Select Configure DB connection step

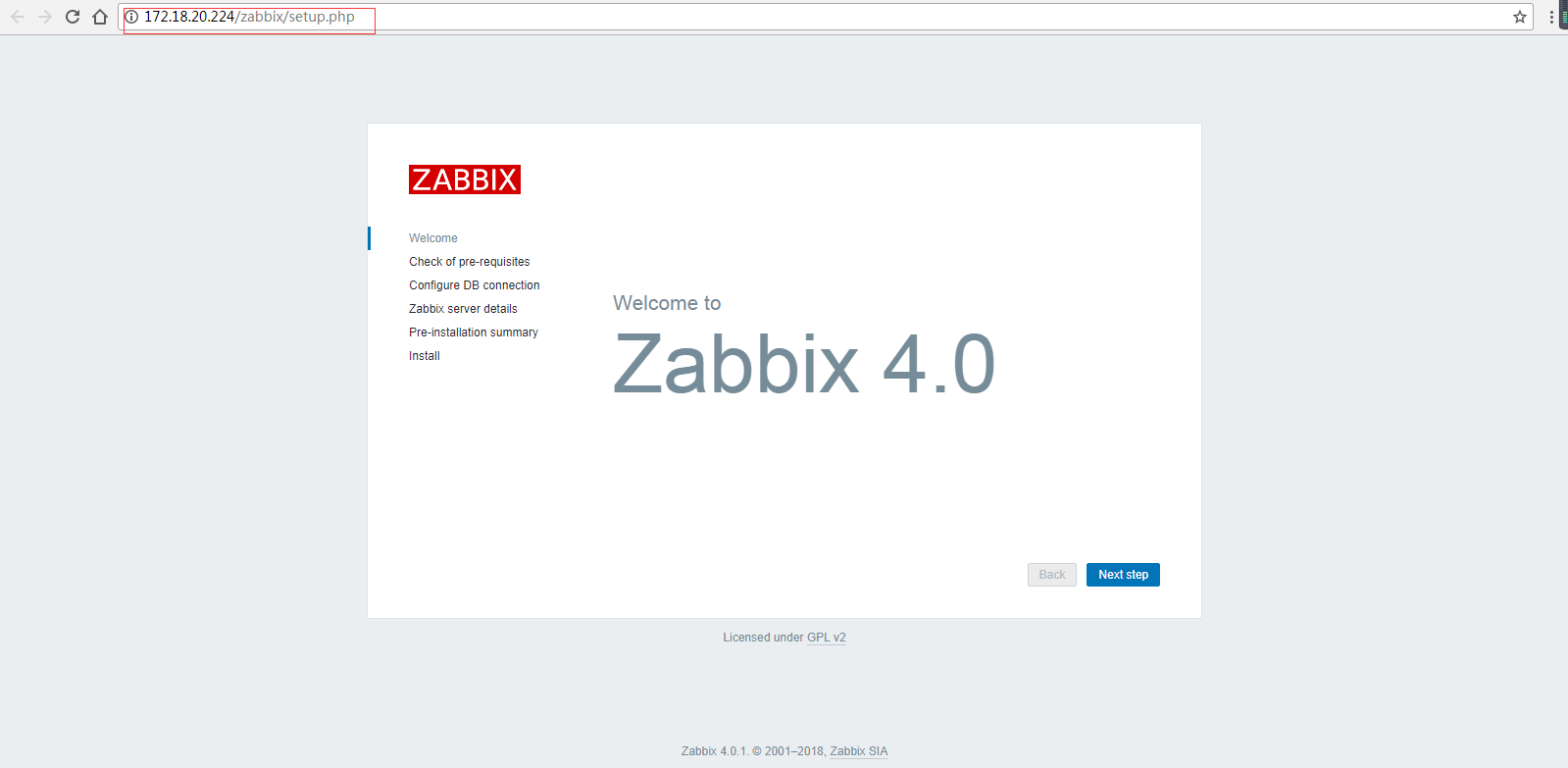coord(475,285)
